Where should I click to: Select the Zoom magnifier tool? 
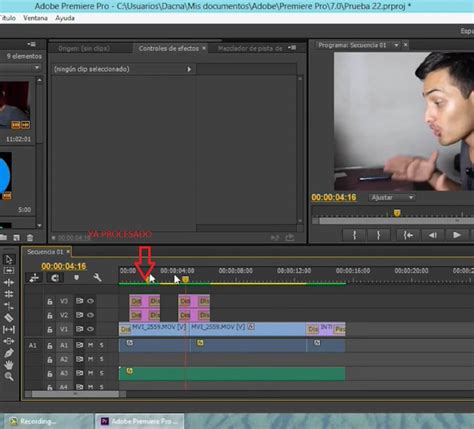click(x=9, y=376)
